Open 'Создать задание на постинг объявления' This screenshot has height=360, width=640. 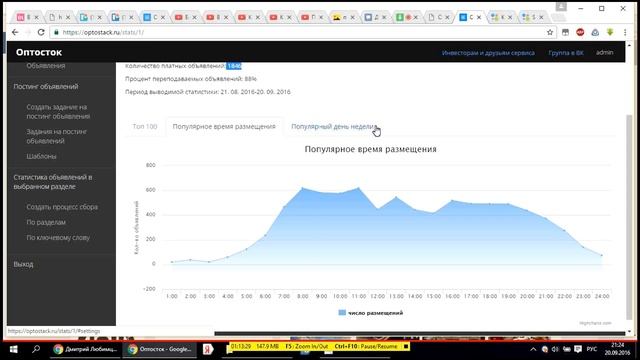(58, 111)
